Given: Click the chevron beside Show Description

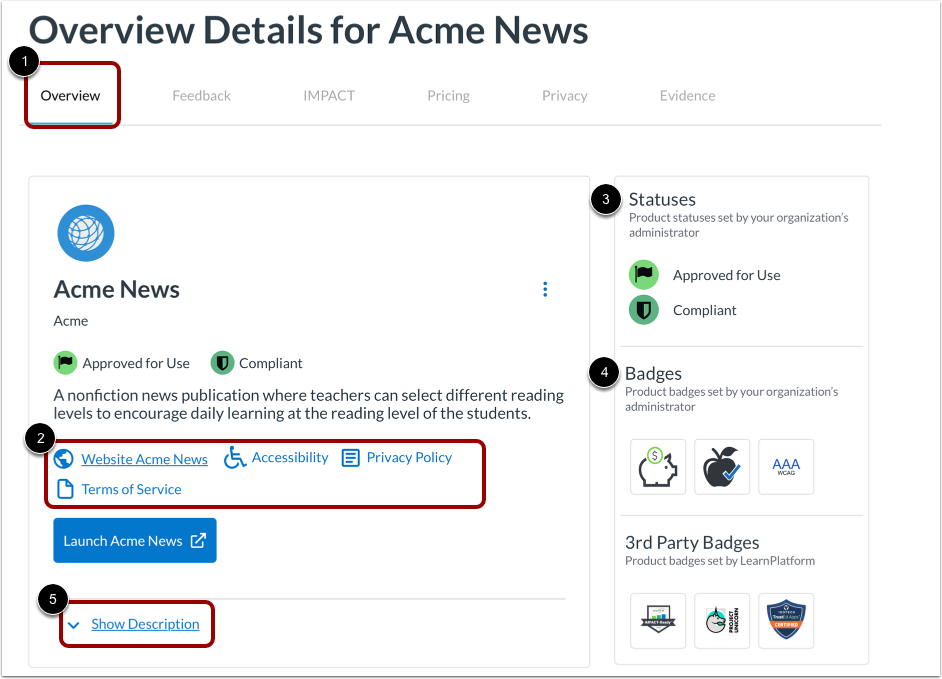Looking at the screenshot, I should tap(74, 625).
